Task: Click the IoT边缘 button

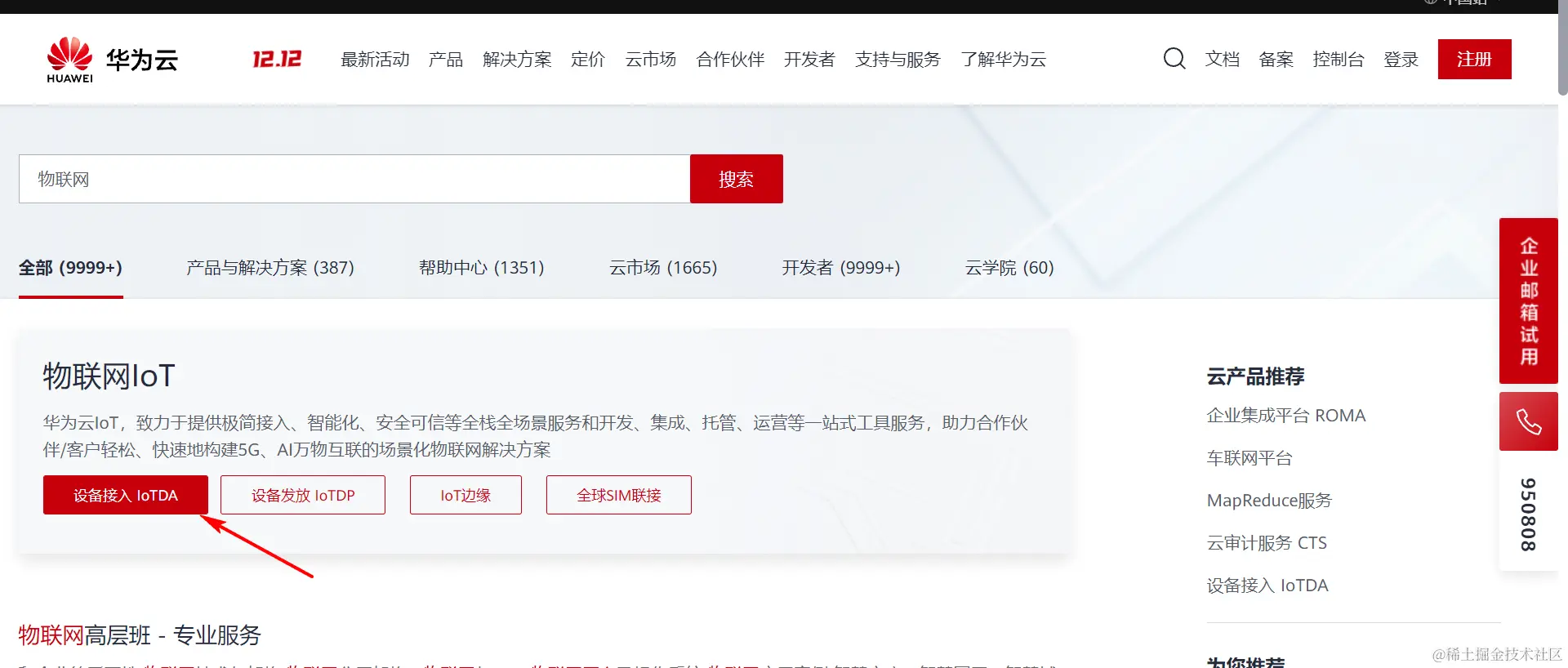Action: click(465, 495)
